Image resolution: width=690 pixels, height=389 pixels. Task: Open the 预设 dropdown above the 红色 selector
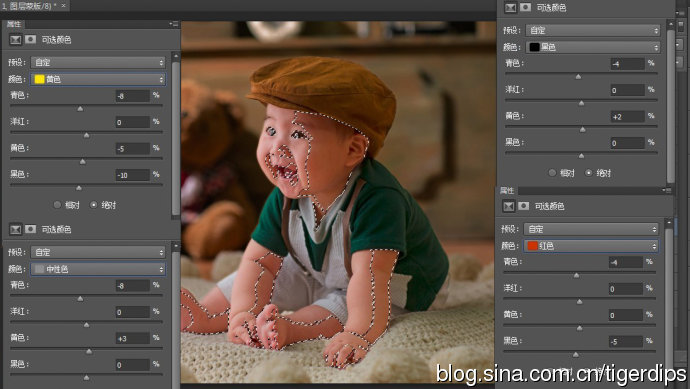(591, 229)
